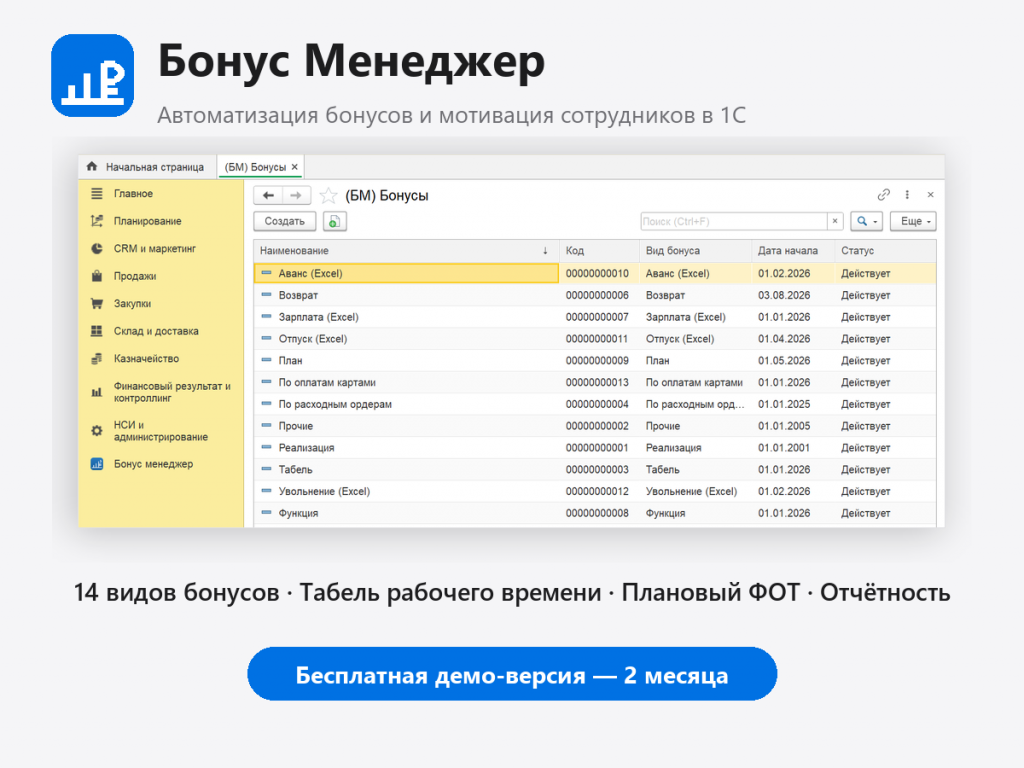Open the Закупки section
The height and width of the screenshot is (768, 1024).
133,303
